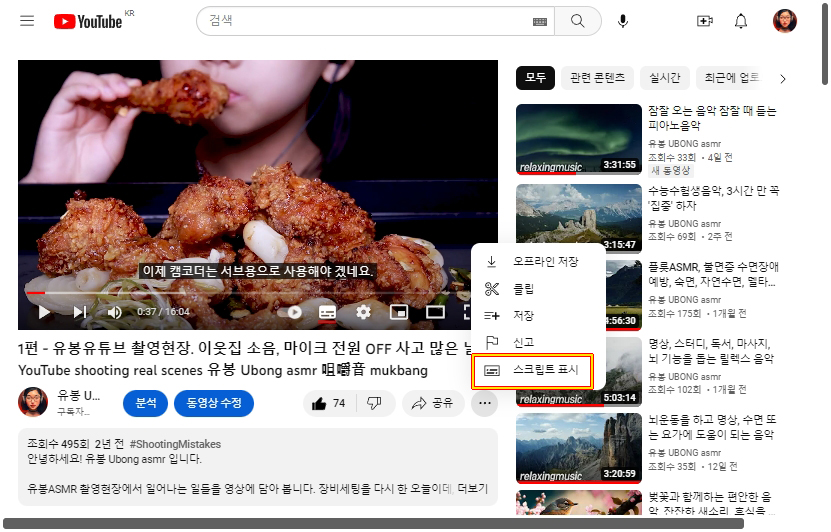Open the account avatar menu
The width and height of the screenshot is (831, 532).
[785, 21]
